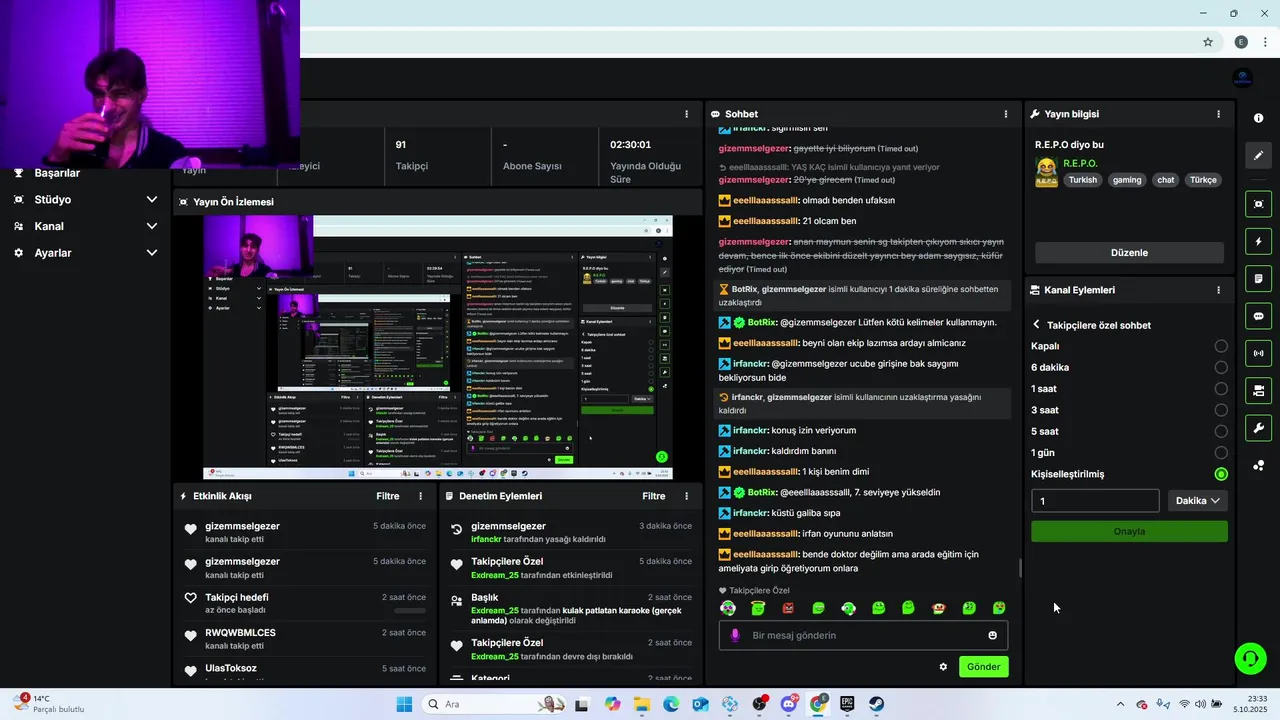Click the custom duration input containing 1

click(x=1095, y=501)
